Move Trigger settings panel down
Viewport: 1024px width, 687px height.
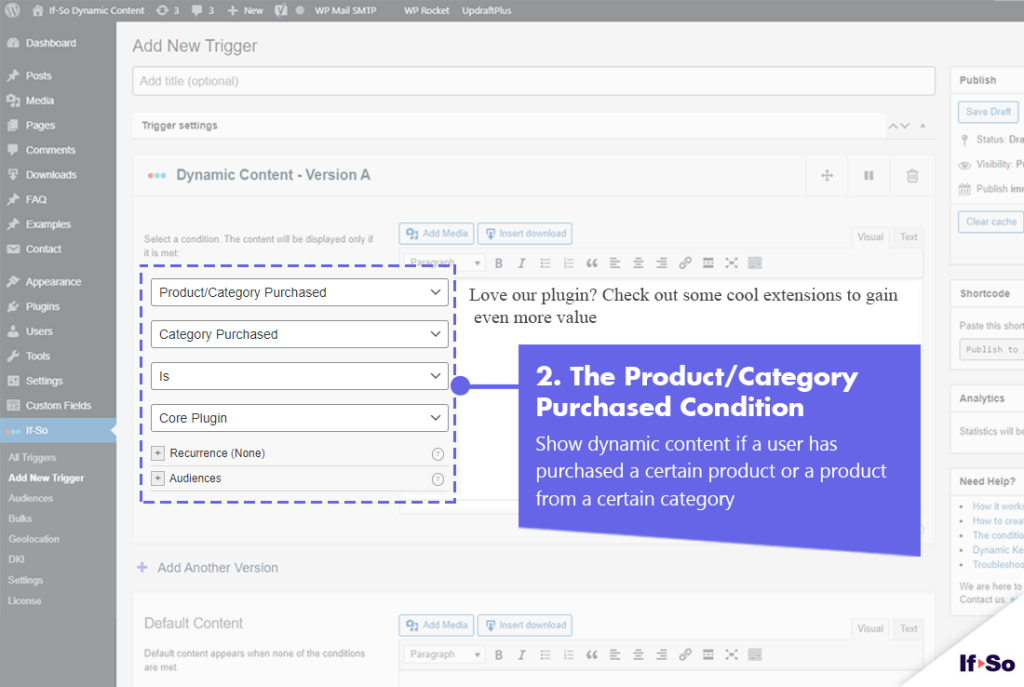point(904,125)
